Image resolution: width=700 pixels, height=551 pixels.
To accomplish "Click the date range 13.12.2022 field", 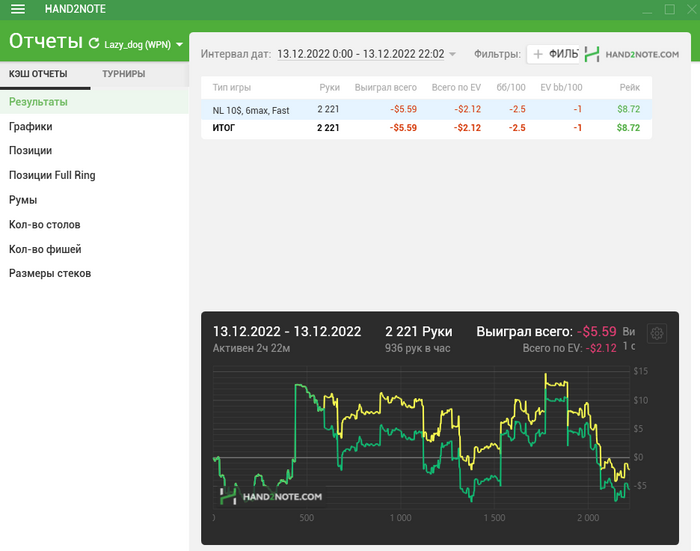I will [x=361, y=54].
